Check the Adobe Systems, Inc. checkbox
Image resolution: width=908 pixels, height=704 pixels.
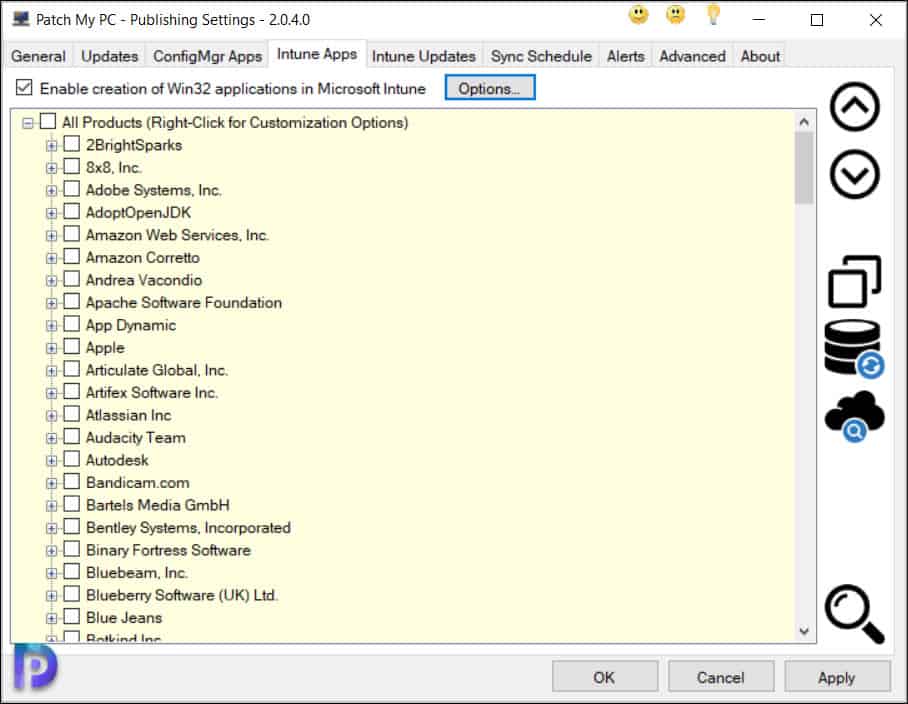(x=71, y=189)
